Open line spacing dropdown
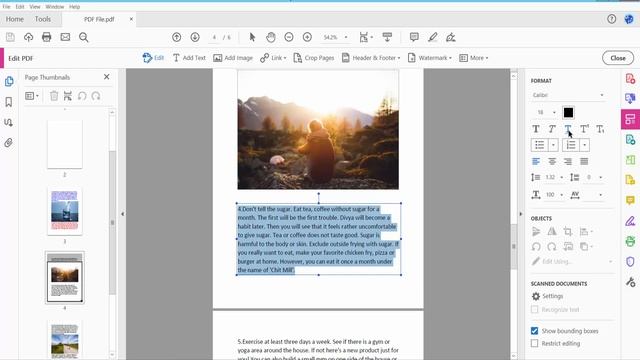The height and width of the screenshot is (360, 640). click(x=562, y=178)
